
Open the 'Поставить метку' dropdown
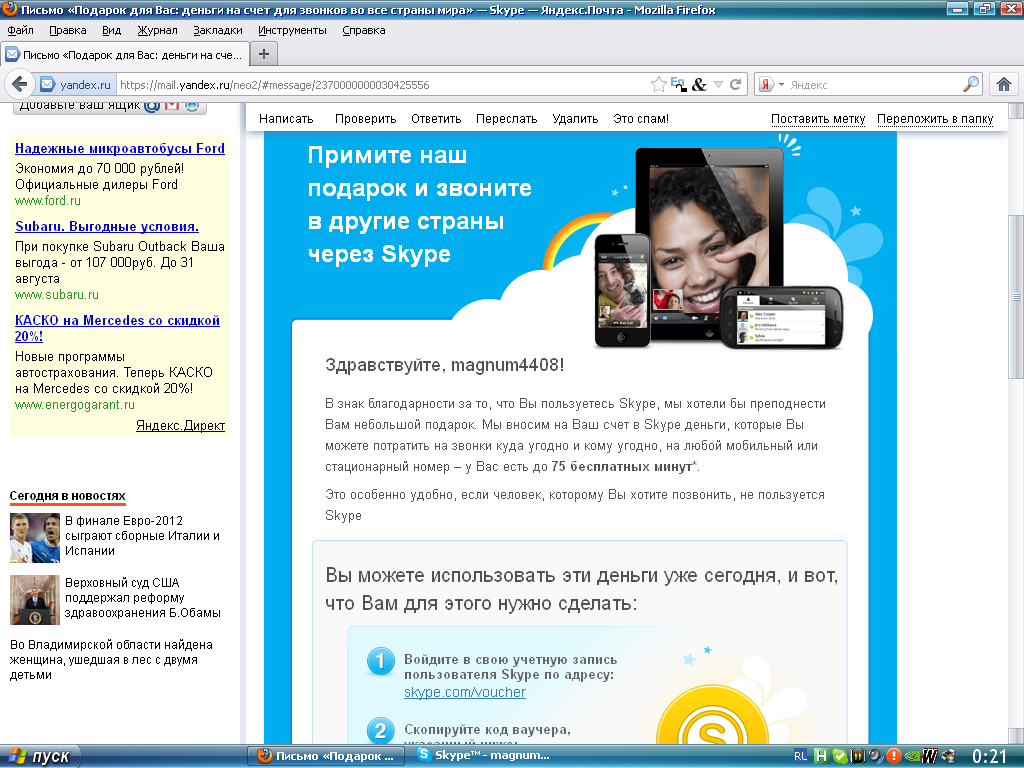pyautogui.click(x=818, y=119)
